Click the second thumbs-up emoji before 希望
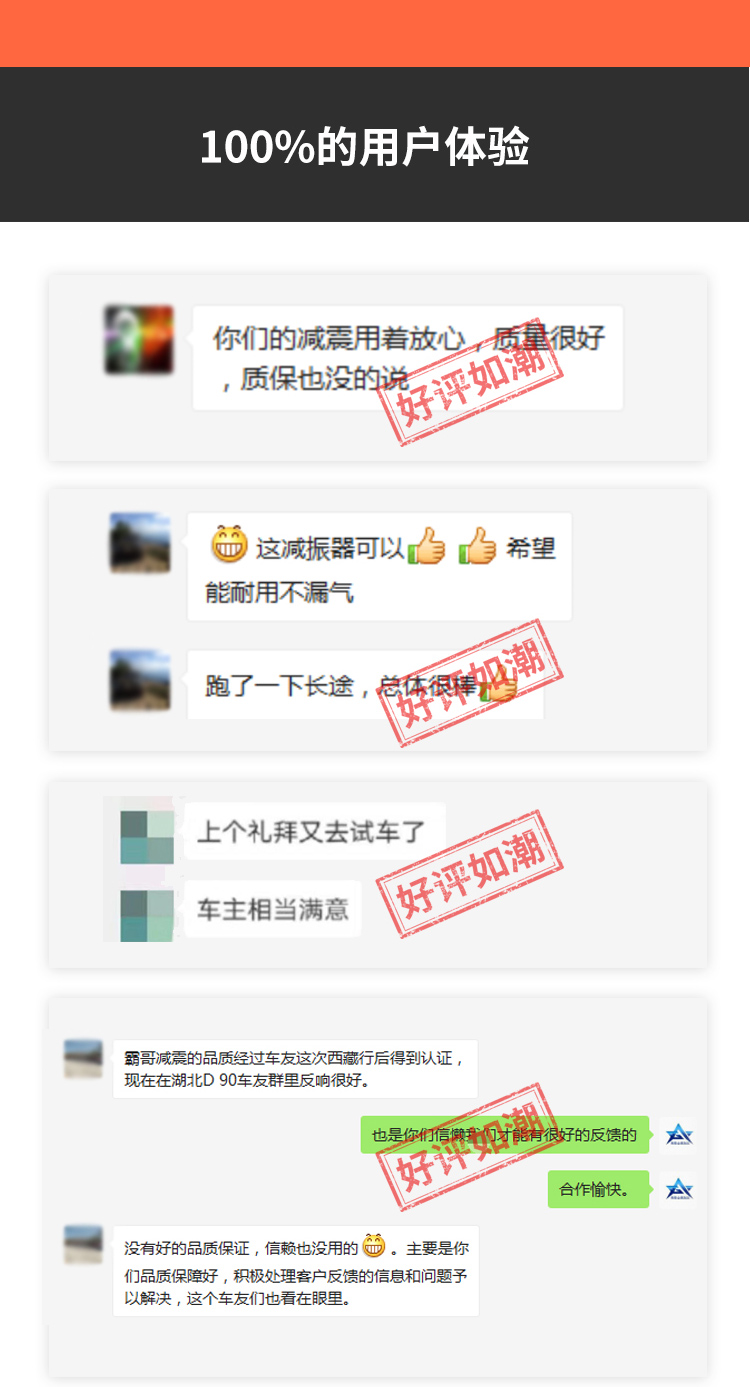The height and width of the screenshot is (1387, 750). [477, 546]
